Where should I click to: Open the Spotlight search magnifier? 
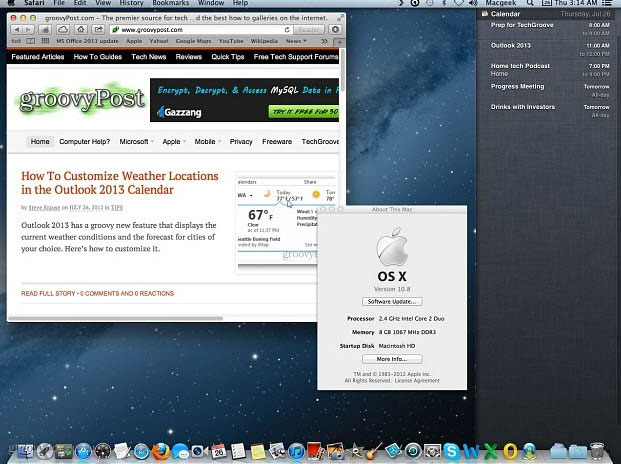pos(530,3)
